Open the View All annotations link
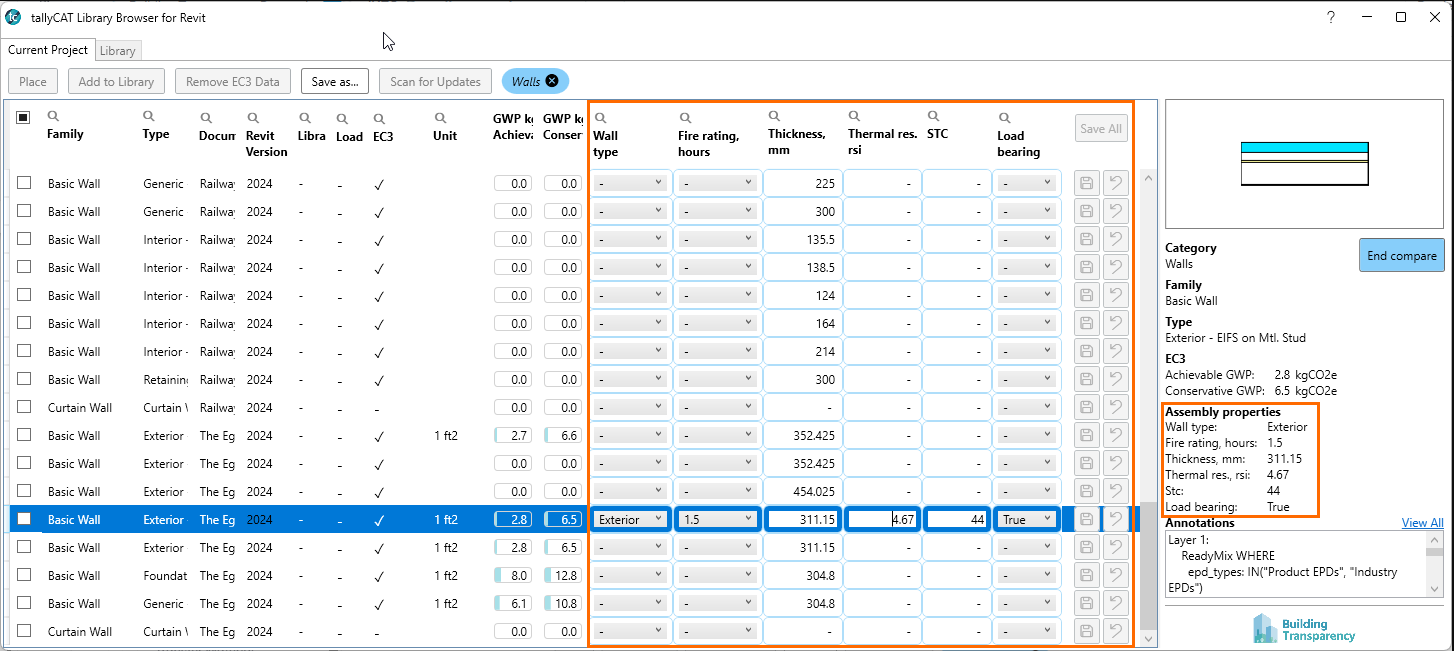This screenshot has width=1454, height=651. click(x=1422, y=523)
